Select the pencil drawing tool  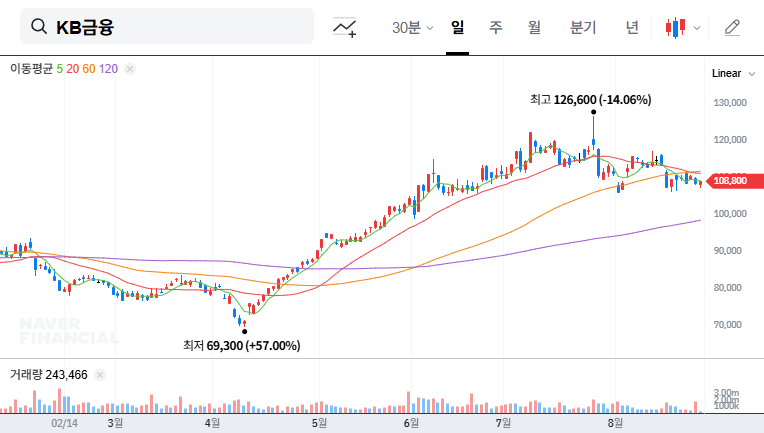tap(732, 27)
